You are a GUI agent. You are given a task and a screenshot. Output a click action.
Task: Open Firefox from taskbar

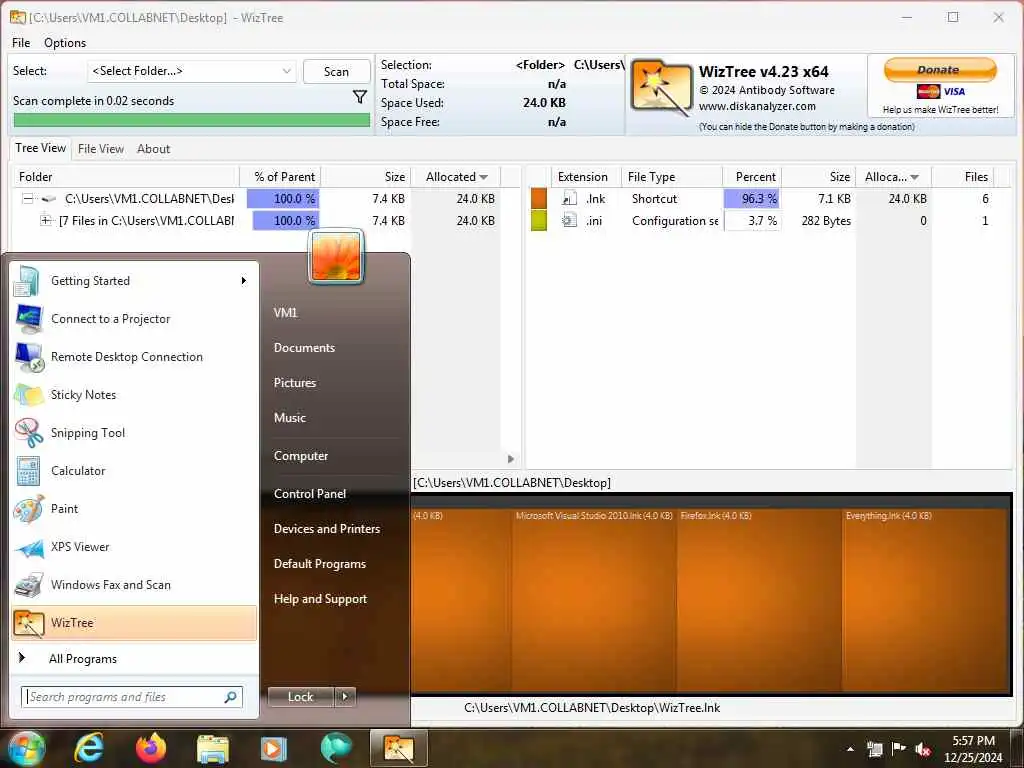coord(151,748)
